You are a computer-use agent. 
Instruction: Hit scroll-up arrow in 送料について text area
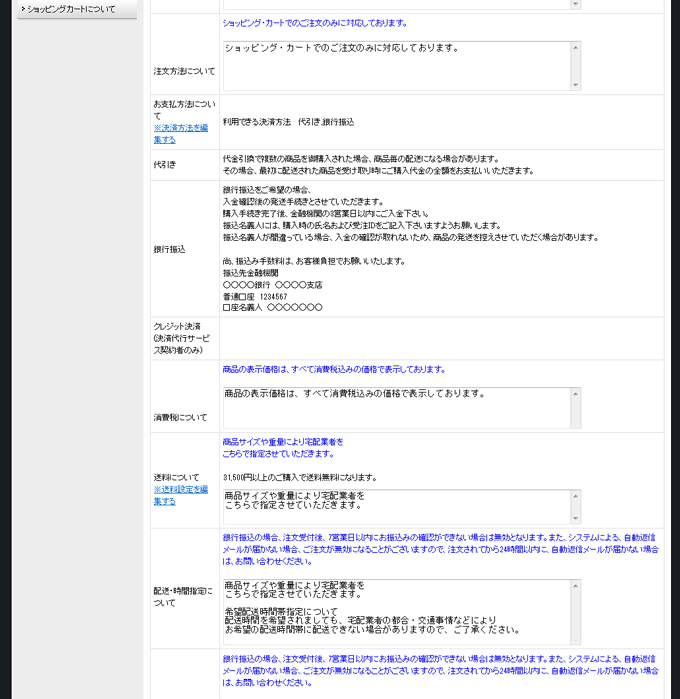point(575,495)
